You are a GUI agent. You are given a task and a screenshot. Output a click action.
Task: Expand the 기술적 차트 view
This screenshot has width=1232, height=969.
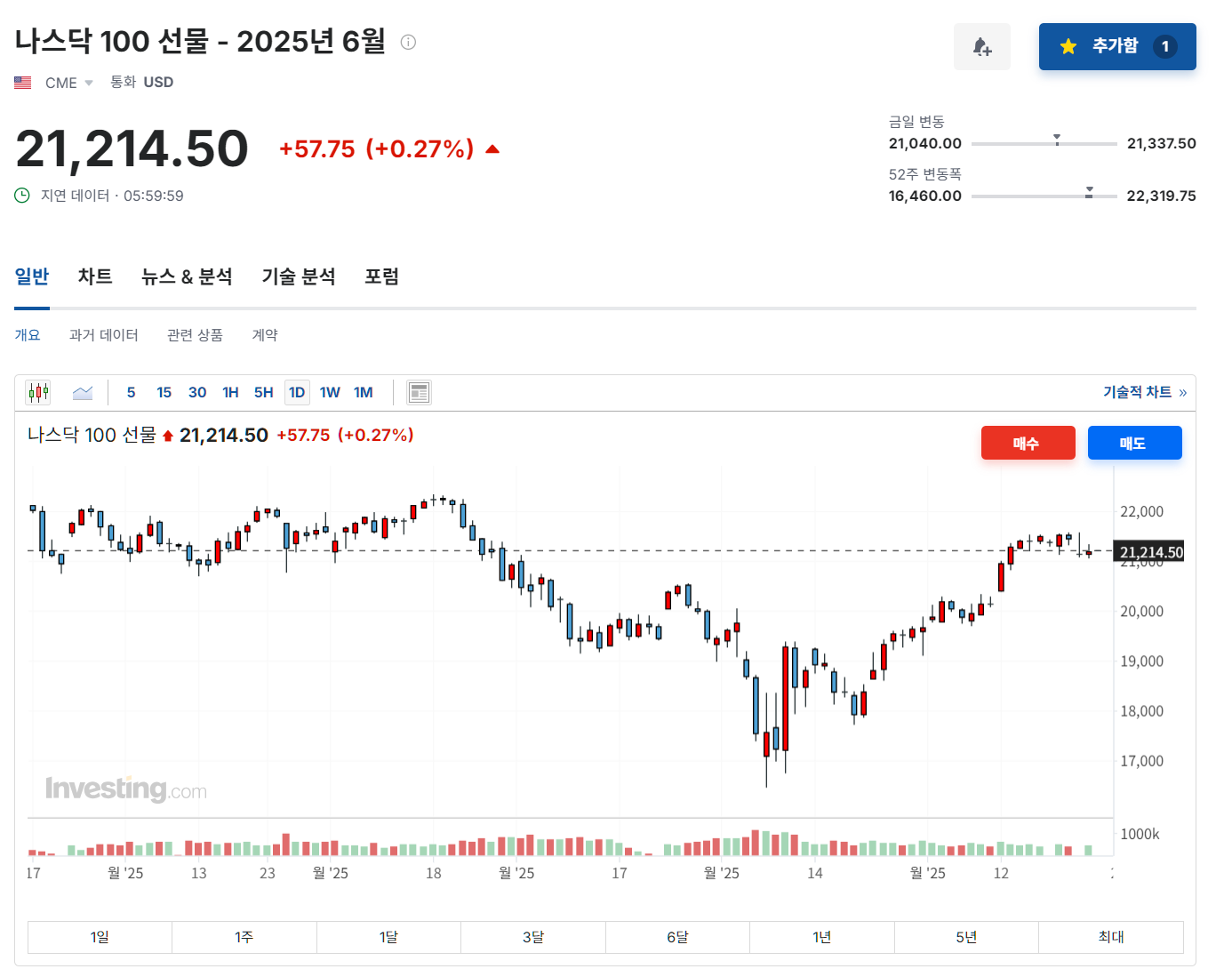click(x=1143, y=391)
